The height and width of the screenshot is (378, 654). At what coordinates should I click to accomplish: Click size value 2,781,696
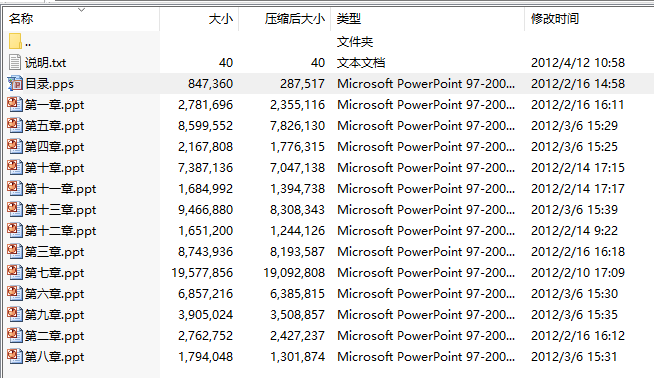(206, 105)
